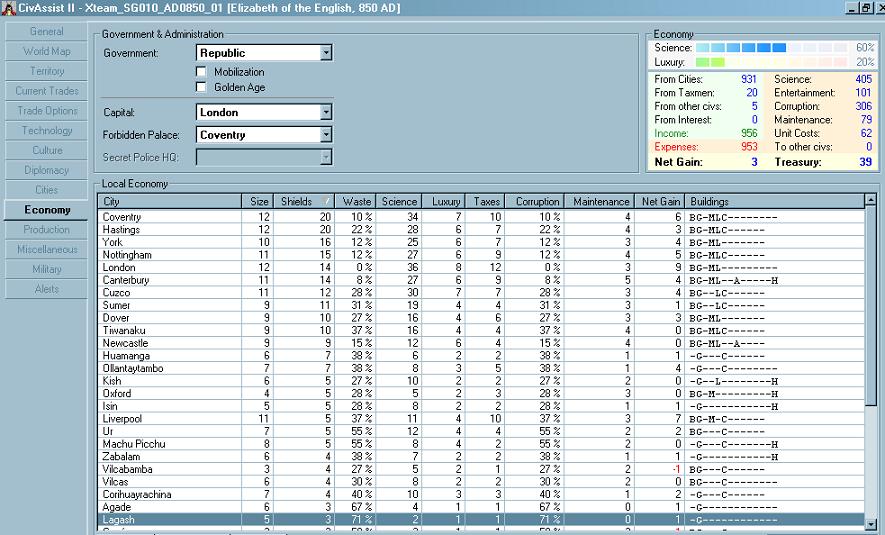
Task: Open the World Map tab
Action: (46, 51)
